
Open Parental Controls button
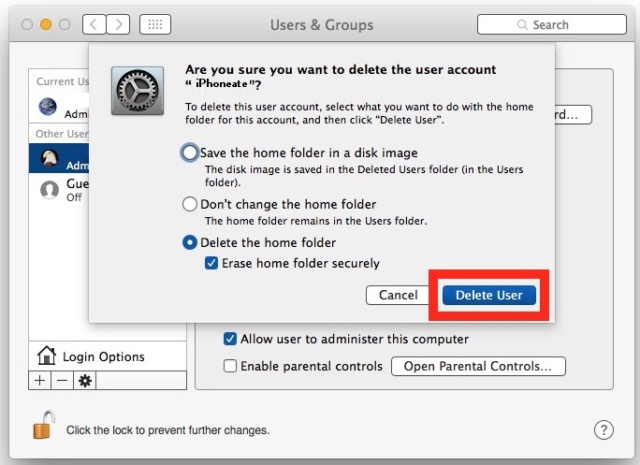[478, 366]
